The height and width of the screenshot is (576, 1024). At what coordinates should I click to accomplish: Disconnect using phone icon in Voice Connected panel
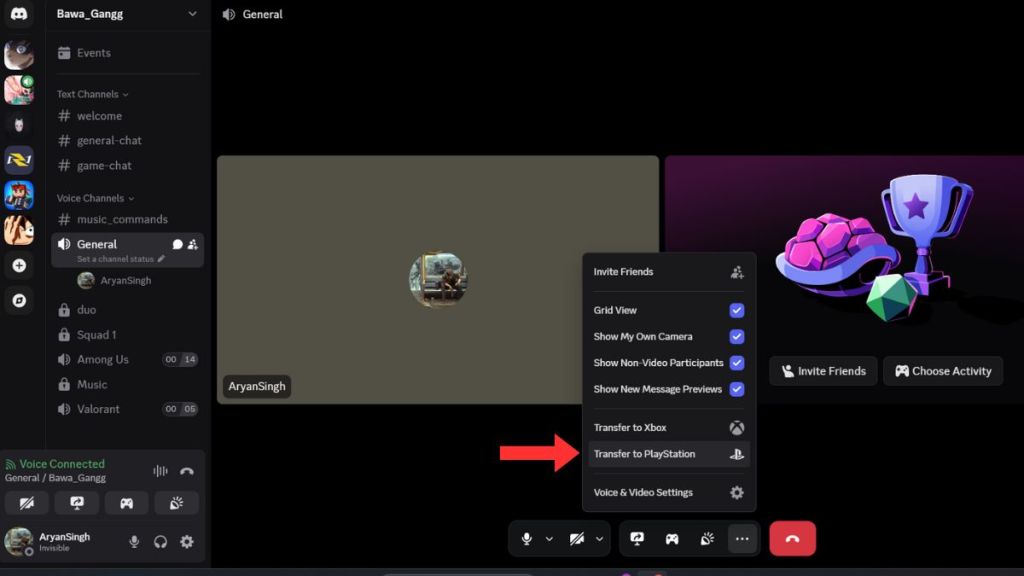point(187,471)
